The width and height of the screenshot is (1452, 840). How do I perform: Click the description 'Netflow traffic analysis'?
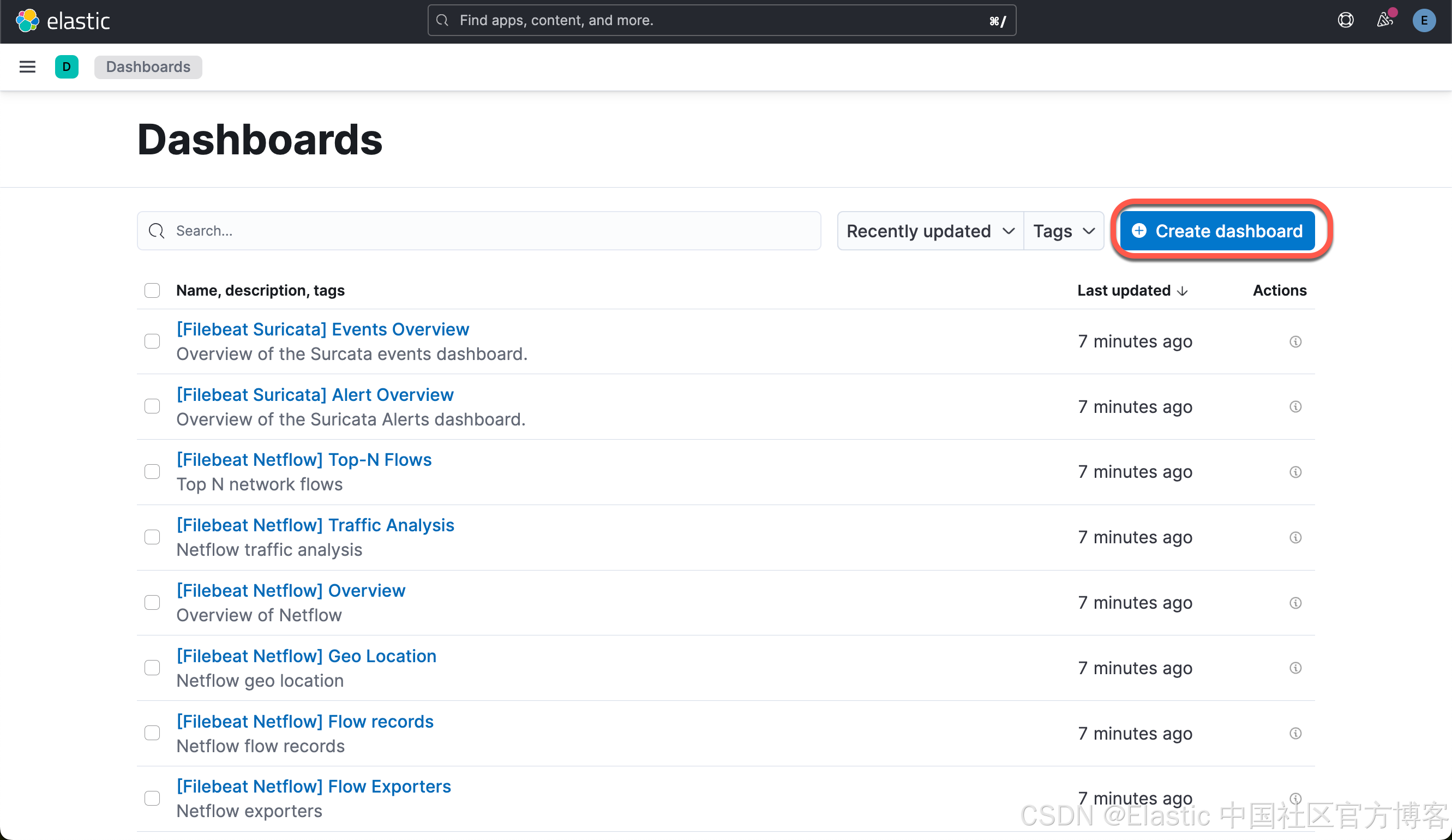[x=269, y=550]
